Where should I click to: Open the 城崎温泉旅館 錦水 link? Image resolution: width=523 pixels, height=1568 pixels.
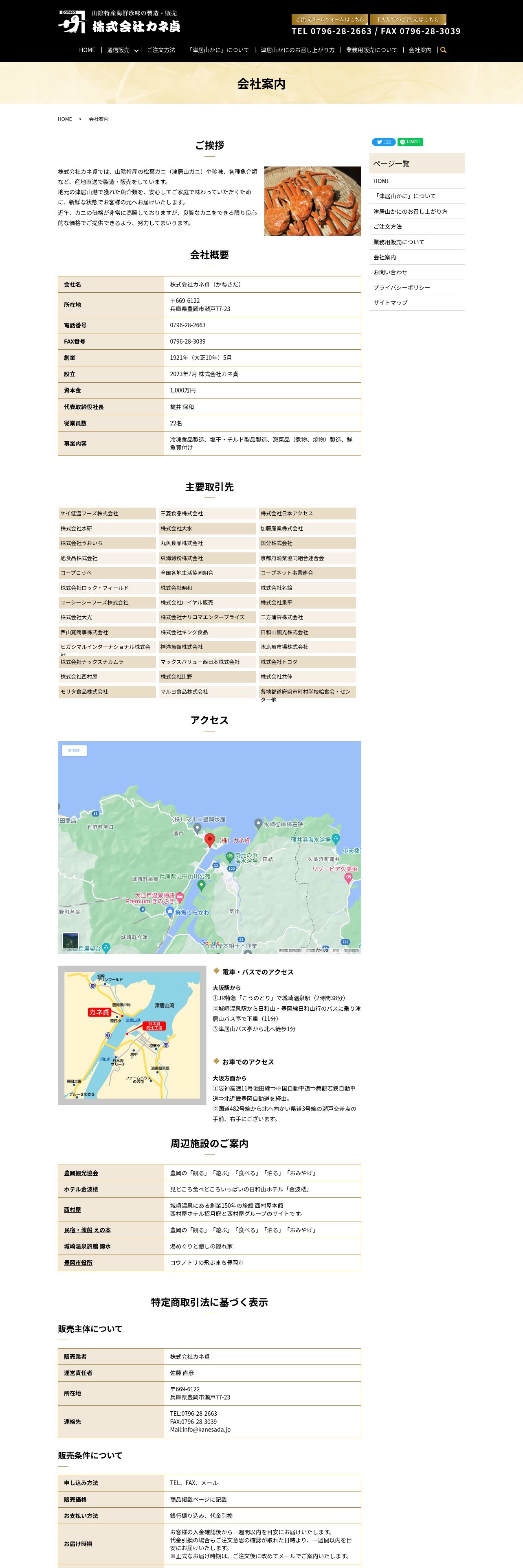87,1246
